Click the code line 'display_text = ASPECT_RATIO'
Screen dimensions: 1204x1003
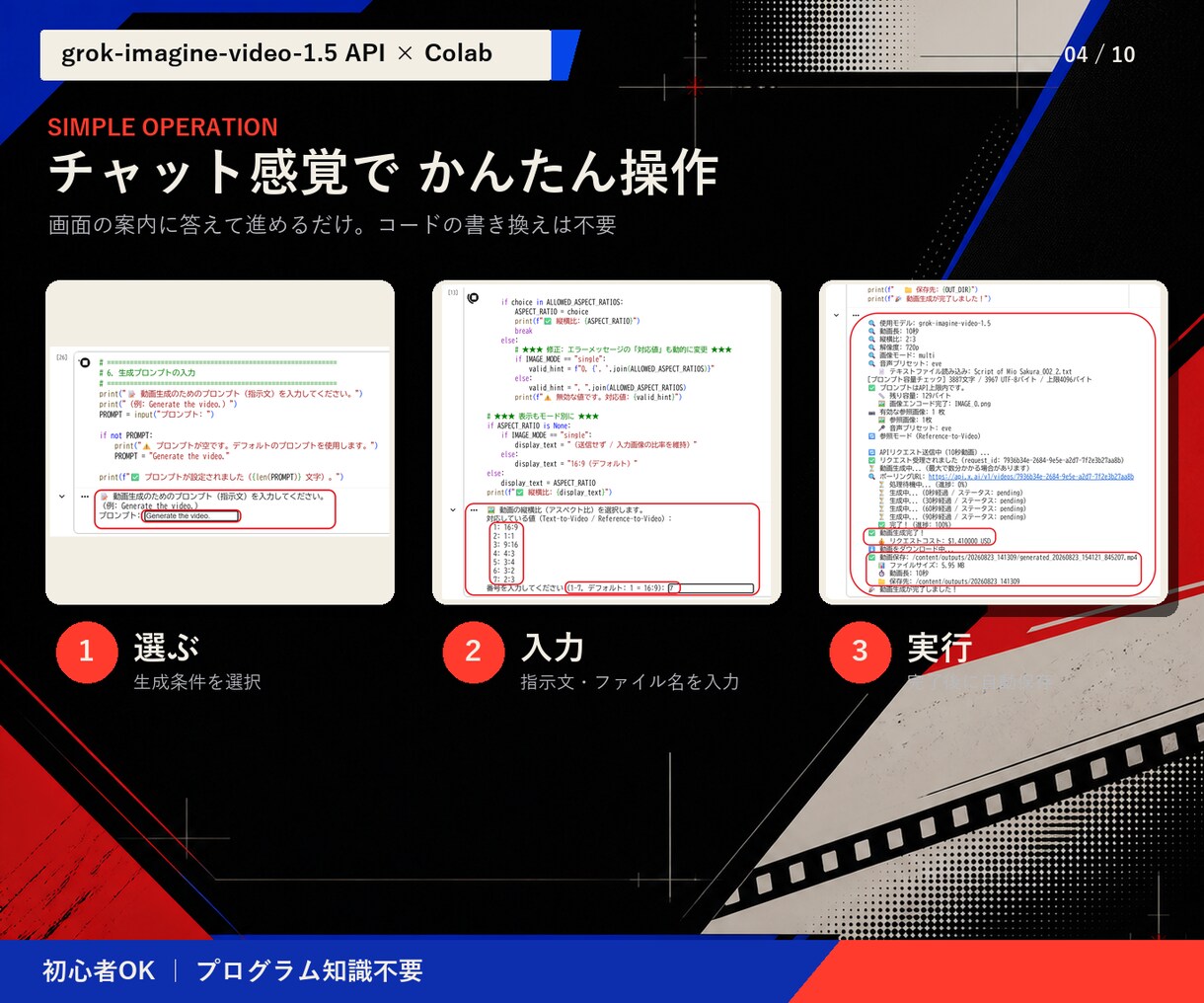click(548, 483)
